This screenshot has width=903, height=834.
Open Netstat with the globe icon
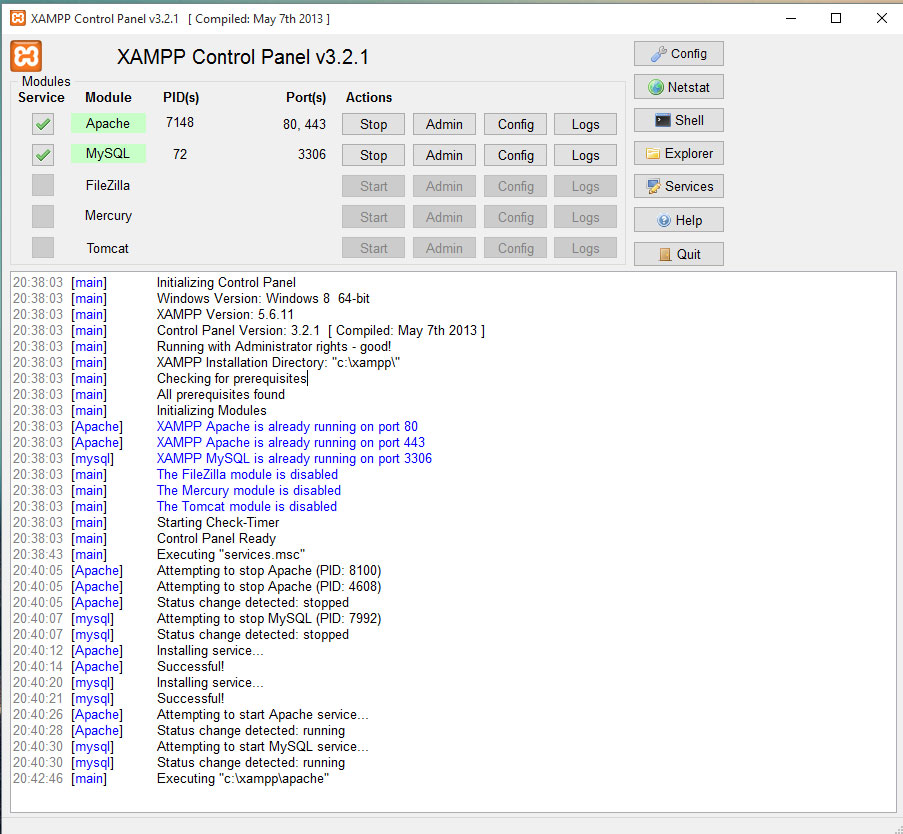(678, 87)
